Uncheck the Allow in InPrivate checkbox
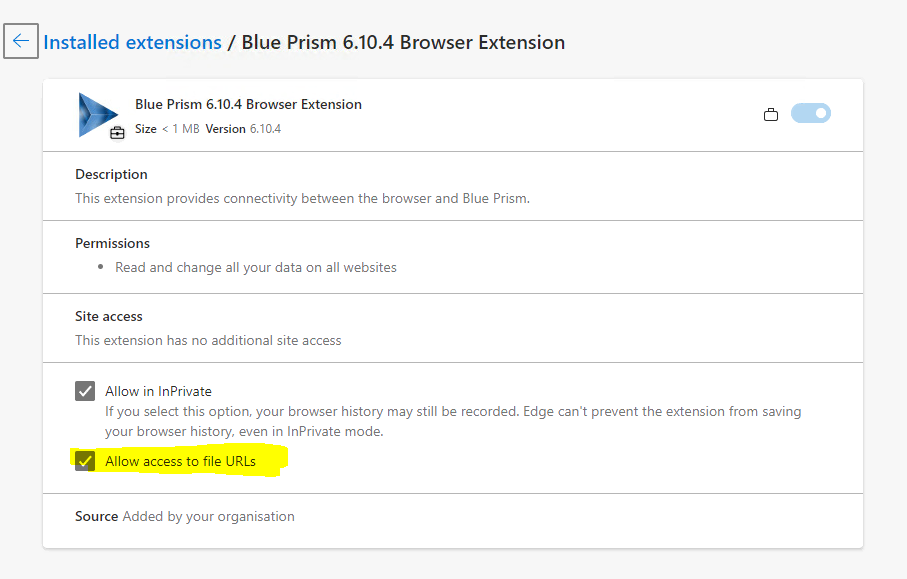907x579 pixels. tap(85, 391)
